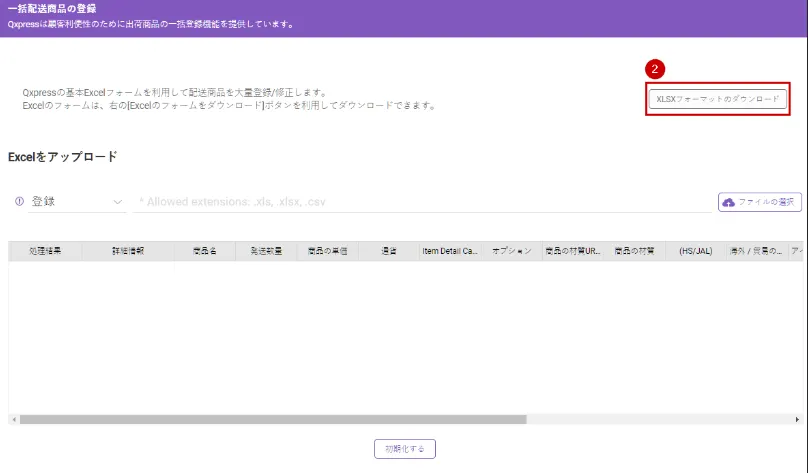Click the scrollbar right arrow
The height and width of the screenshot is (473, 808).
click(797, 419)
